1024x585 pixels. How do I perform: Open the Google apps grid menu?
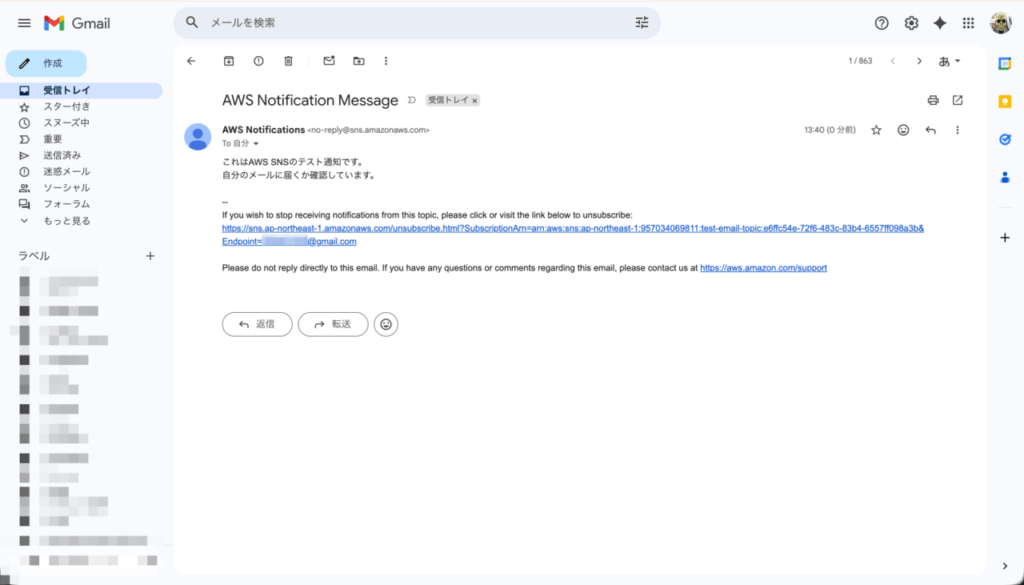point(967,22)
